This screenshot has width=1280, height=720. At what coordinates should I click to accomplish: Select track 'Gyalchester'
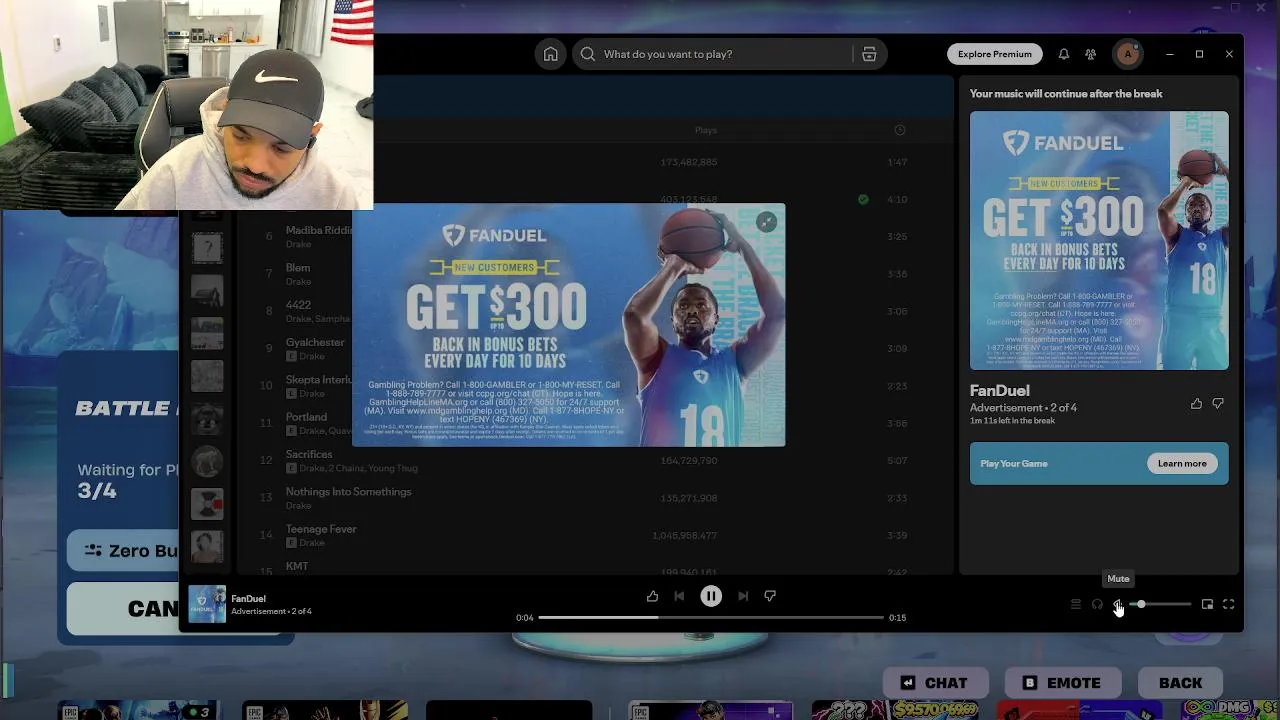315,342
